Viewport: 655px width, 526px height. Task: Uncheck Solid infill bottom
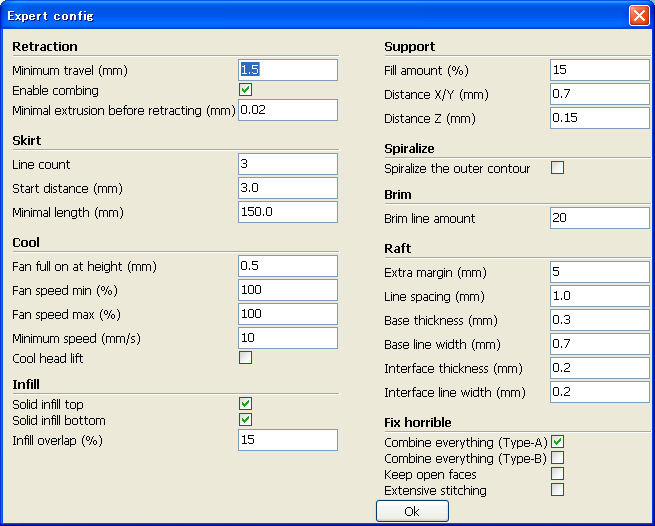245,420
